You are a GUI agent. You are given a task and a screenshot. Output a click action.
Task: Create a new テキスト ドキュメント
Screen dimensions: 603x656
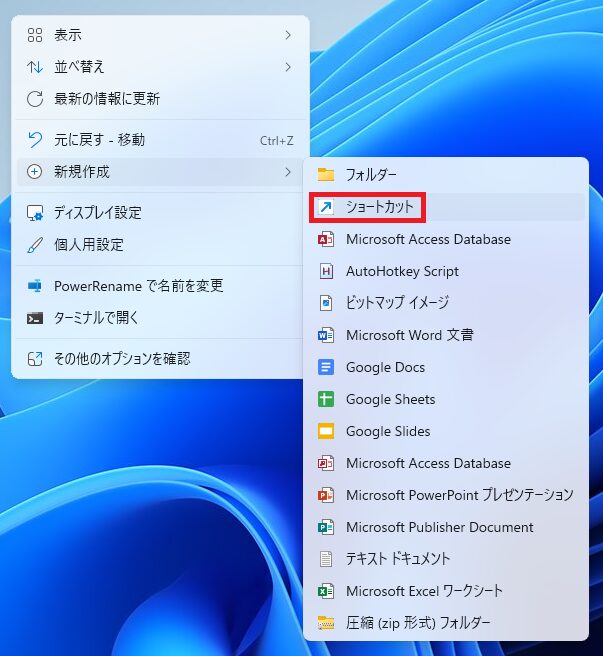coord(446,559)
